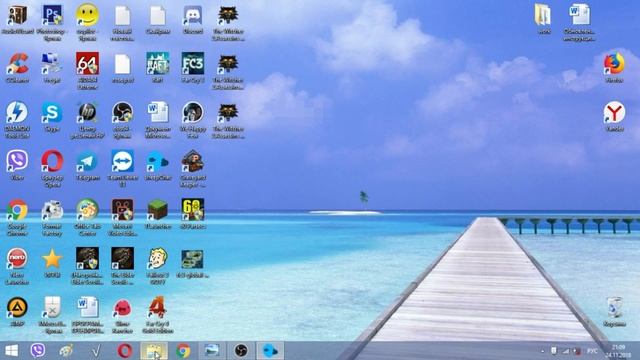
Task: Select the blue cloud app desktop shortcut
Action: (x=158, y=162)
